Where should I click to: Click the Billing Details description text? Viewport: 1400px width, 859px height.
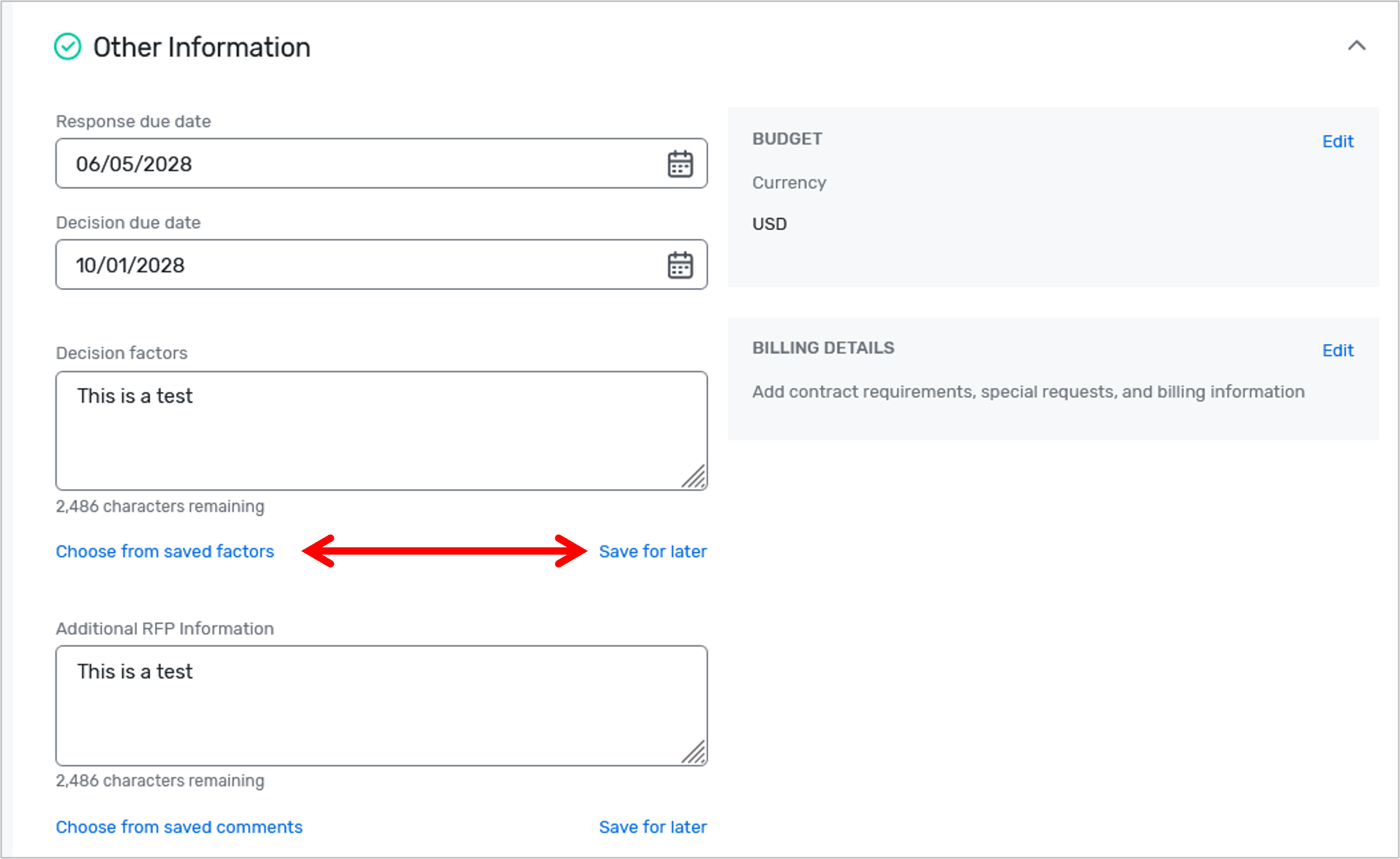coord(1028,392)
